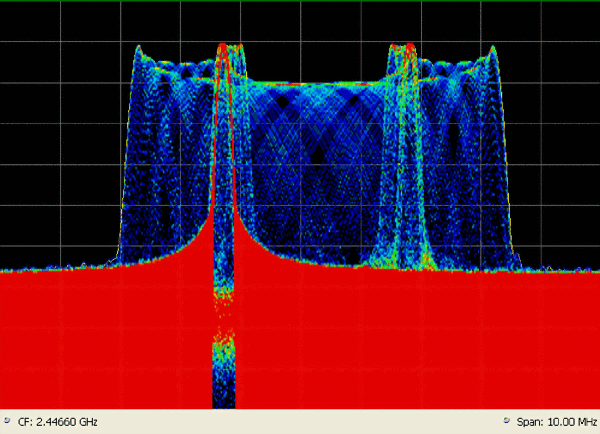
Task: Click the empty middle of the status bar
Action: (300, 423)
